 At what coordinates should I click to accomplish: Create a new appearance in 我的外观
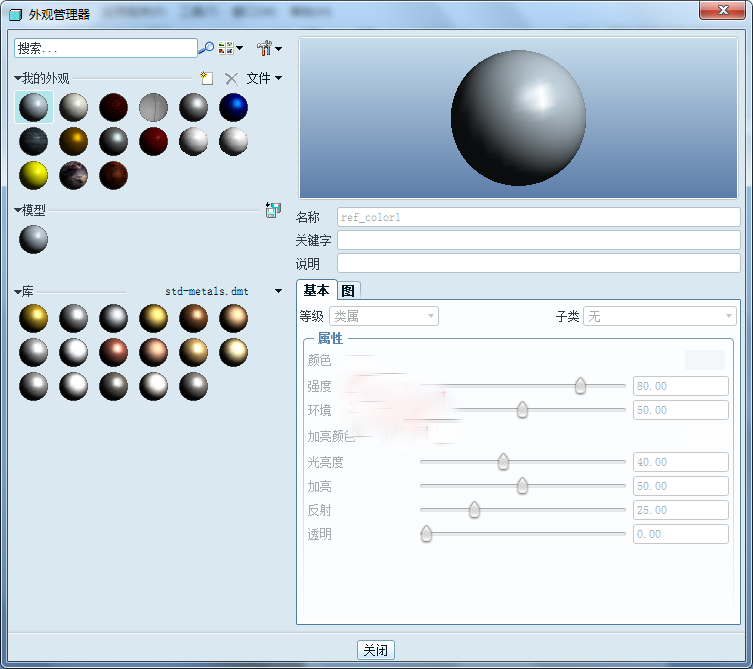[x=206, y=78]
